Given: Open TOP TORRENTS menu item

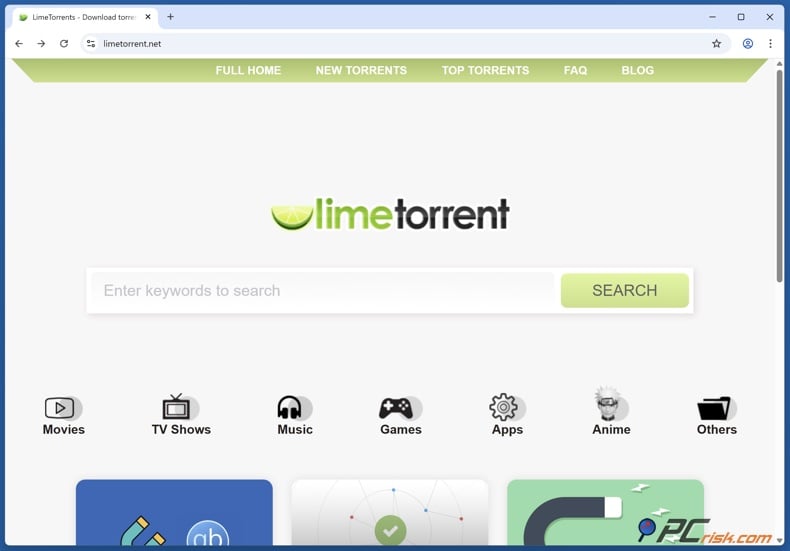Looking at the screenshot, I should [485, 71].
